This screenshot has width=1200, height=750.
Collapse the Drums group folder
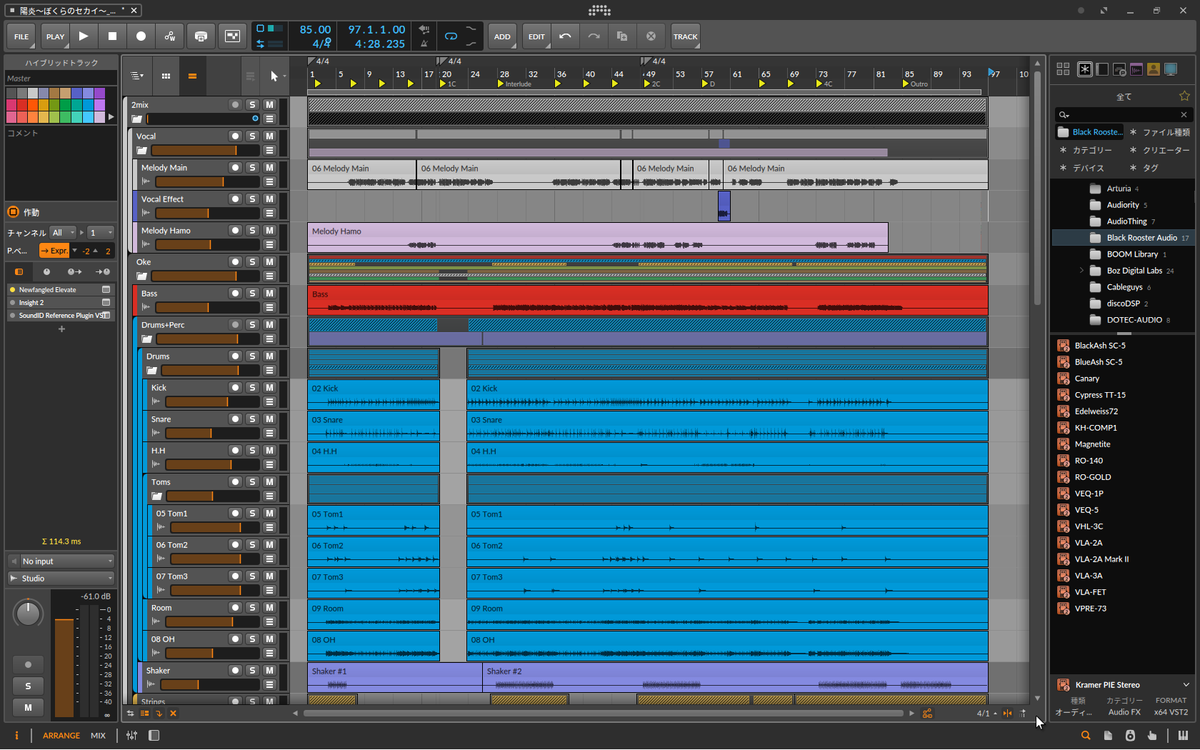click(x=152, y=371)
